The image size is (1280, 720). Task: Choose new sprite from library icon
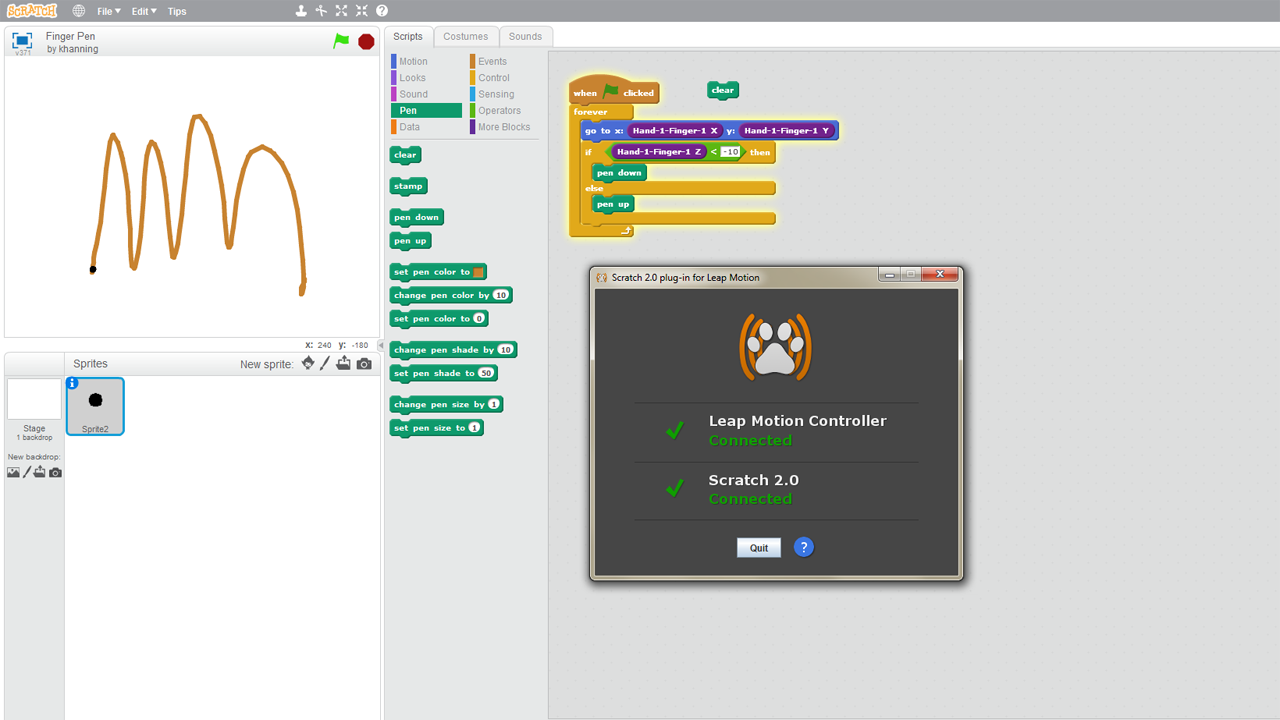click(308, 364)
